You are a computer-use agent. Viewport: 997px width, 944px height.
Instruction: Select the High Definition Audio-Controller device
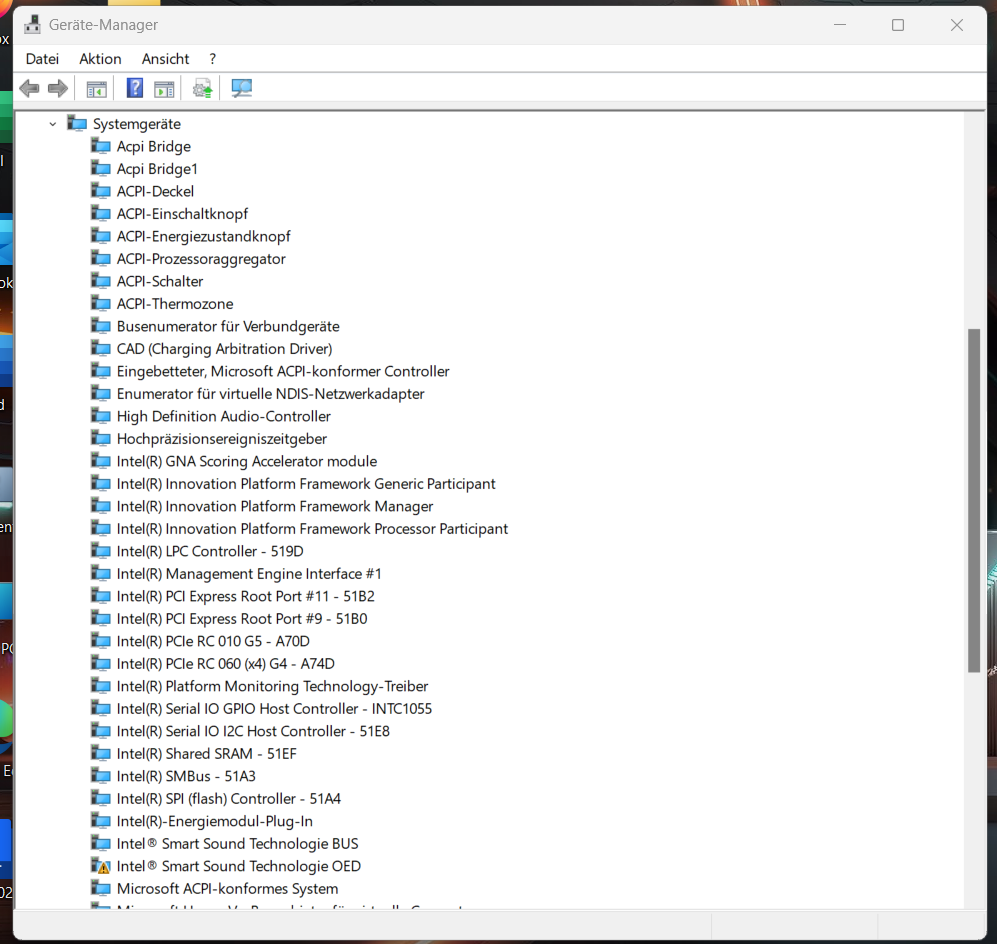222,416
